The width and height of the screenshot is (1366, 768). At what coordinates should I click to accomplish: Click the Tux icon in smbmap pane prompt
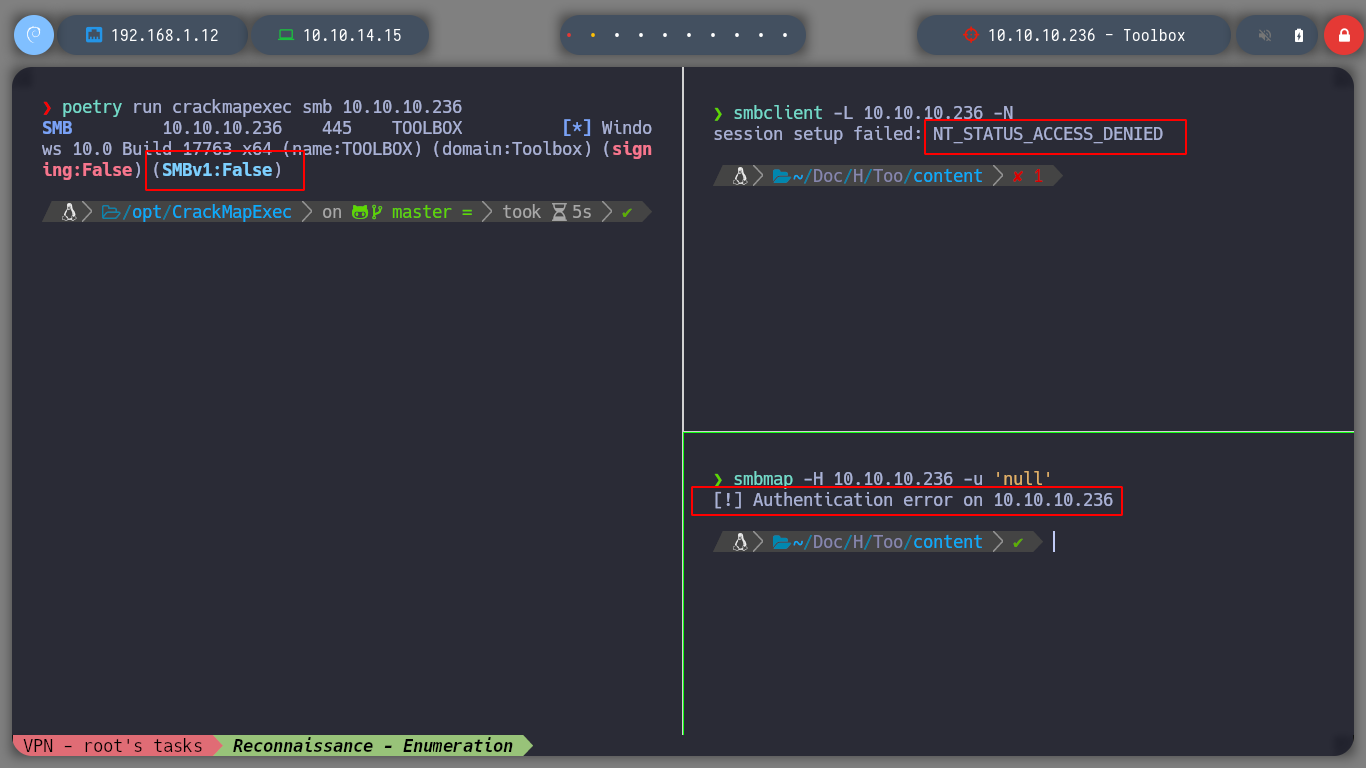tap(740, 542)
